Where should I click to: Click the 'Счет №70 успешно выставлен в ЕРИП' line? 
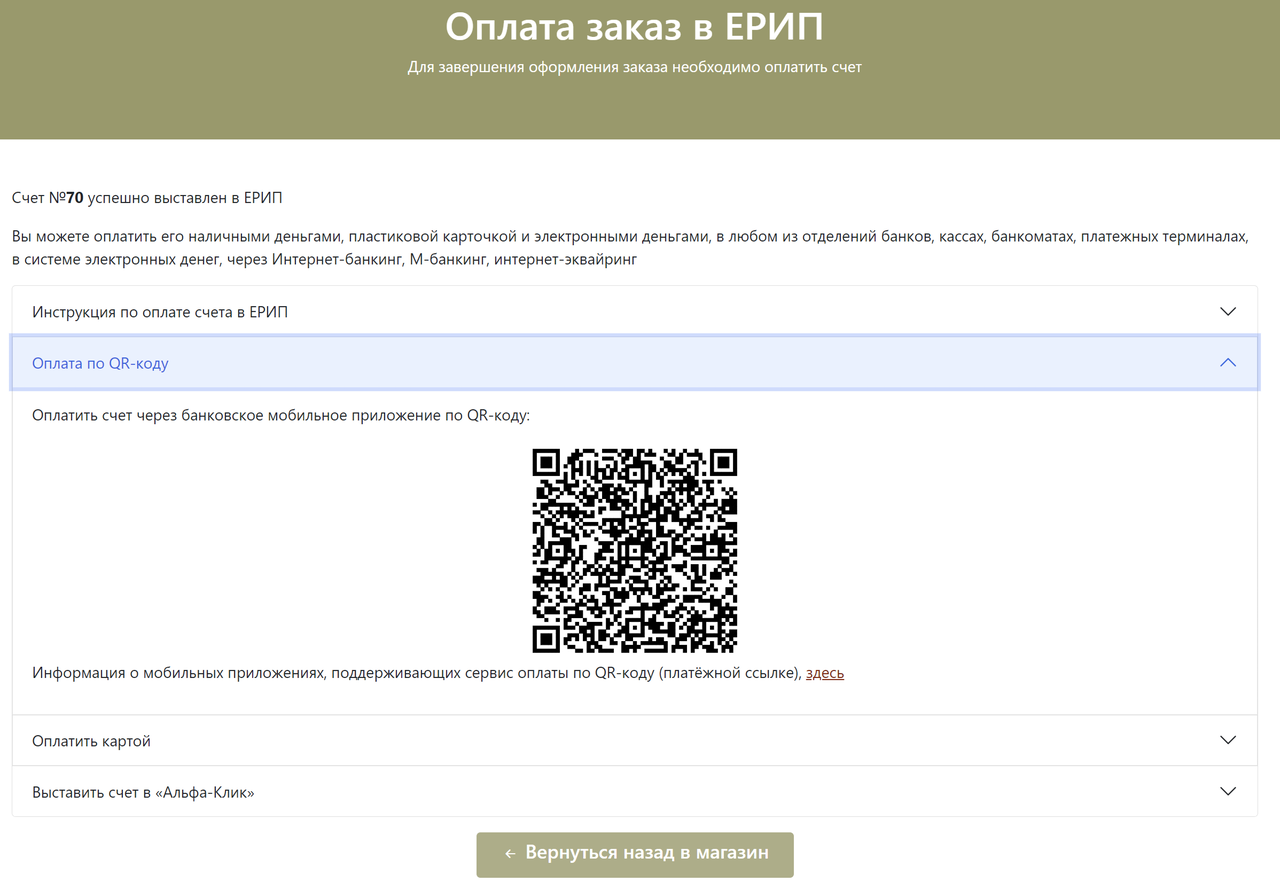tap(147, 198)
